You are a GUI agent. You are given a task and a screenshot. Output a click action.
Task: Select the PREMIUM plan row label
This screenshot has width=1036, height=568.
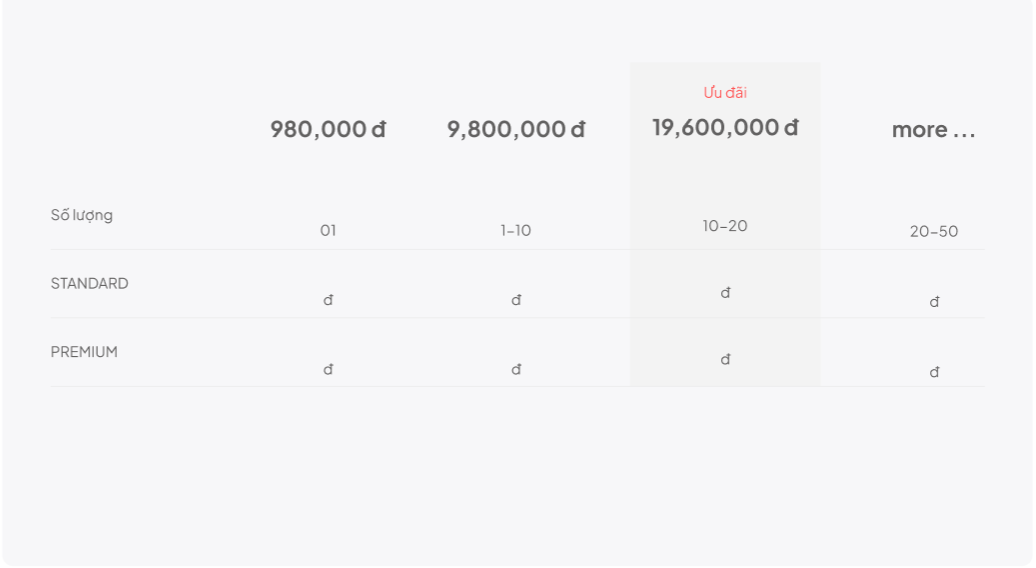tap(84, 352)
